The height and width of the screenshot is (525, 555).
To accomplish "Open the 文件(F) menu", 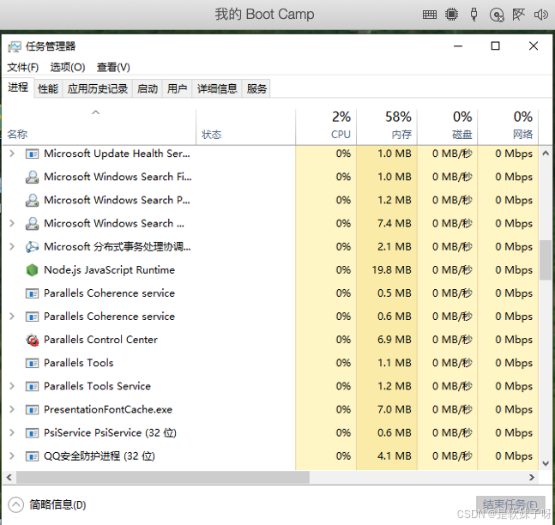I will point(23,67).
